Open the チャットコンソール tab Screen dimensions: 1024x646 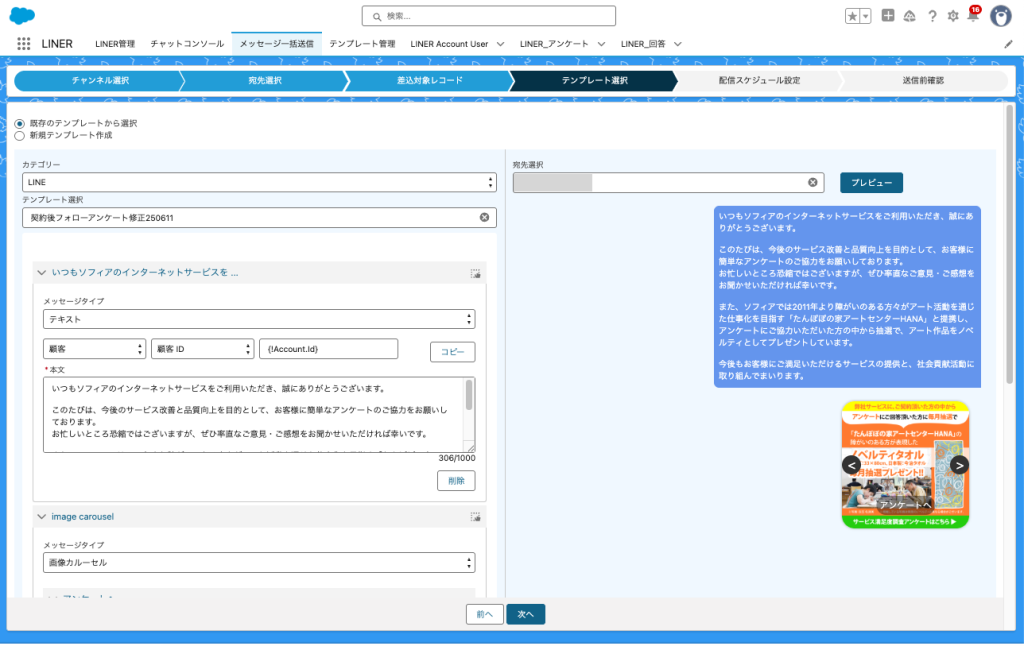coord(187,44)
